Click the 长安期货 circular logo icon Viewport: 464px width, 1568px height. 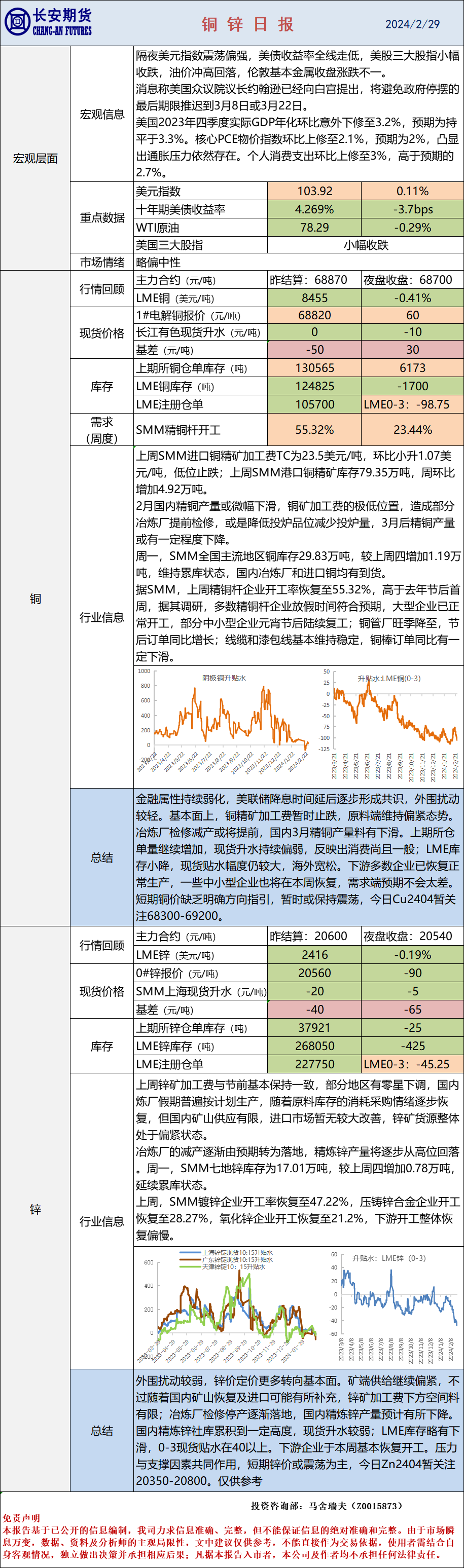pos(17,22)
